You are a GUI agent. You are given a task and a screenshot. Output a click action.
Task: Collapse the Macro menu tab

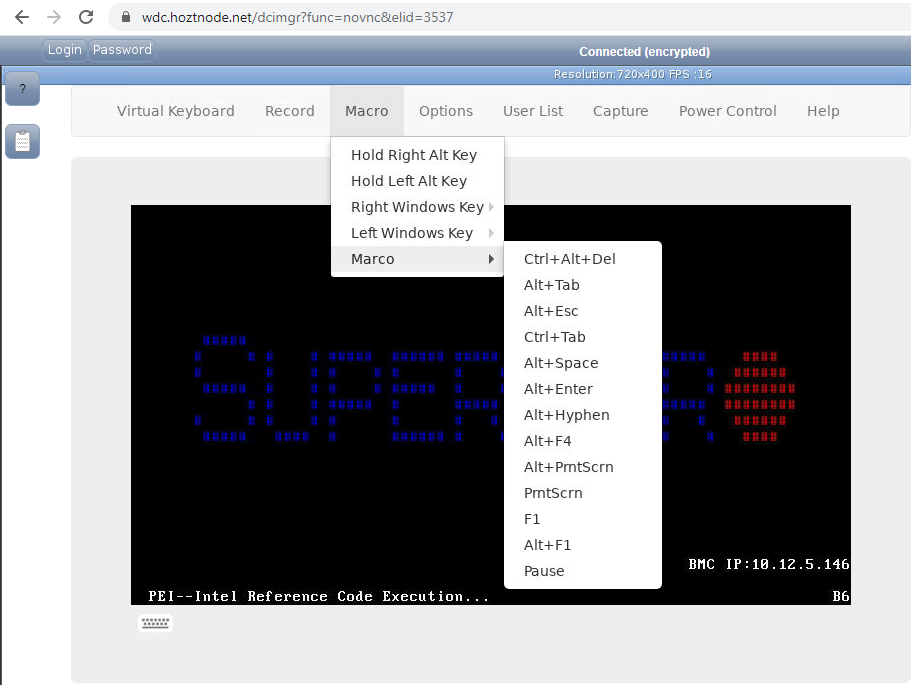tap(367, 111)
